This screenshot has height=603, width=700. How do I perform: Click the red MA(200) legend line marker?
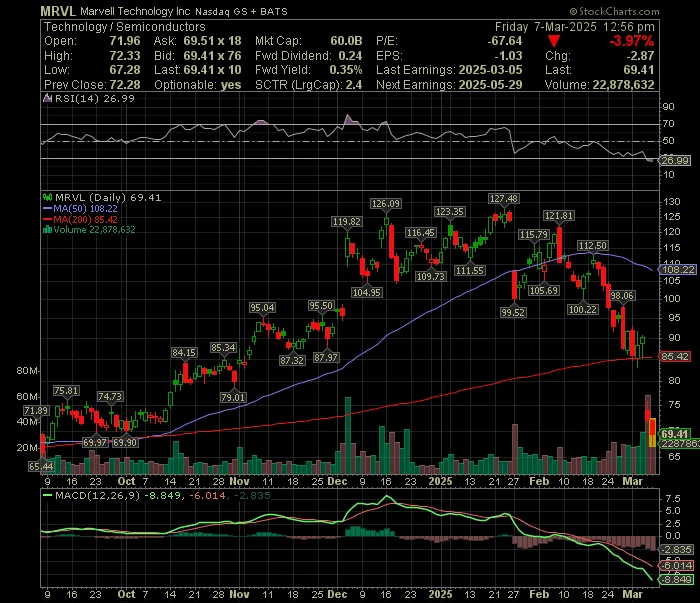[47, 219]
